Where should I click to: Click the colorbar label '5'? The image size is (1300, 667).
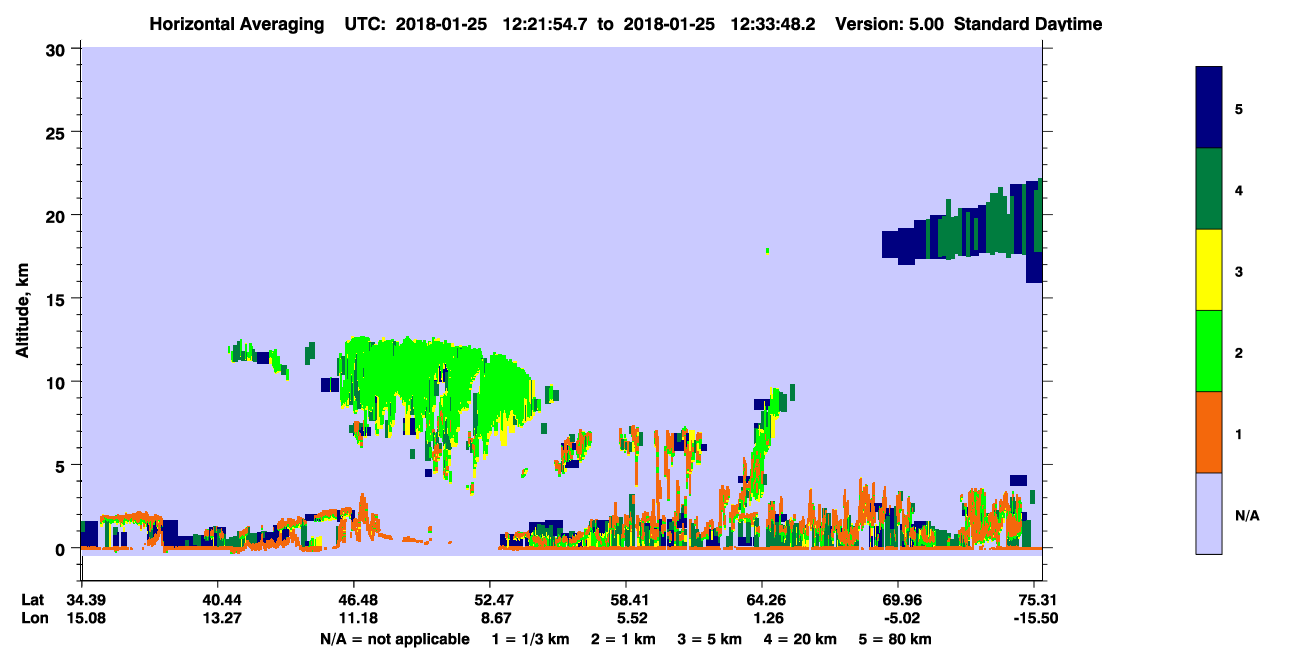(1239, 108)
